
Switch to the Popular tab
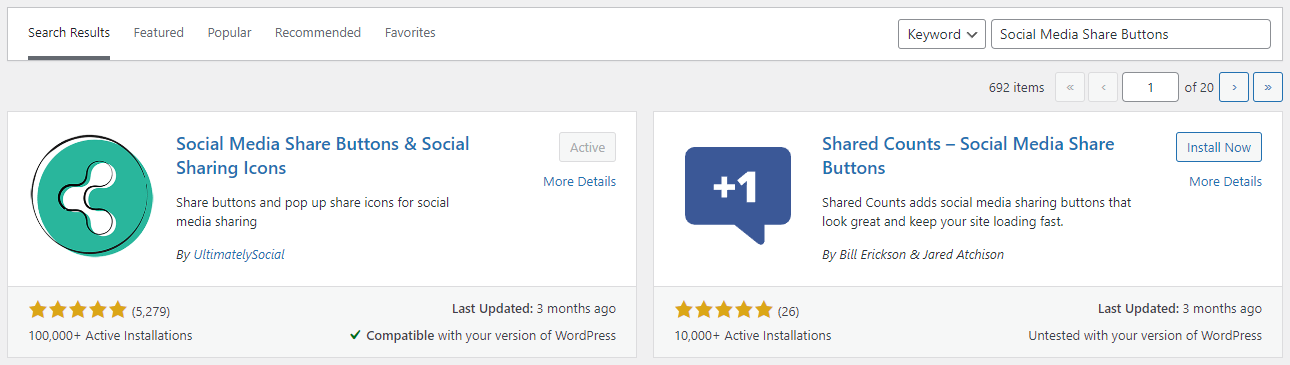pyautogui.click(x=229, y=33)
